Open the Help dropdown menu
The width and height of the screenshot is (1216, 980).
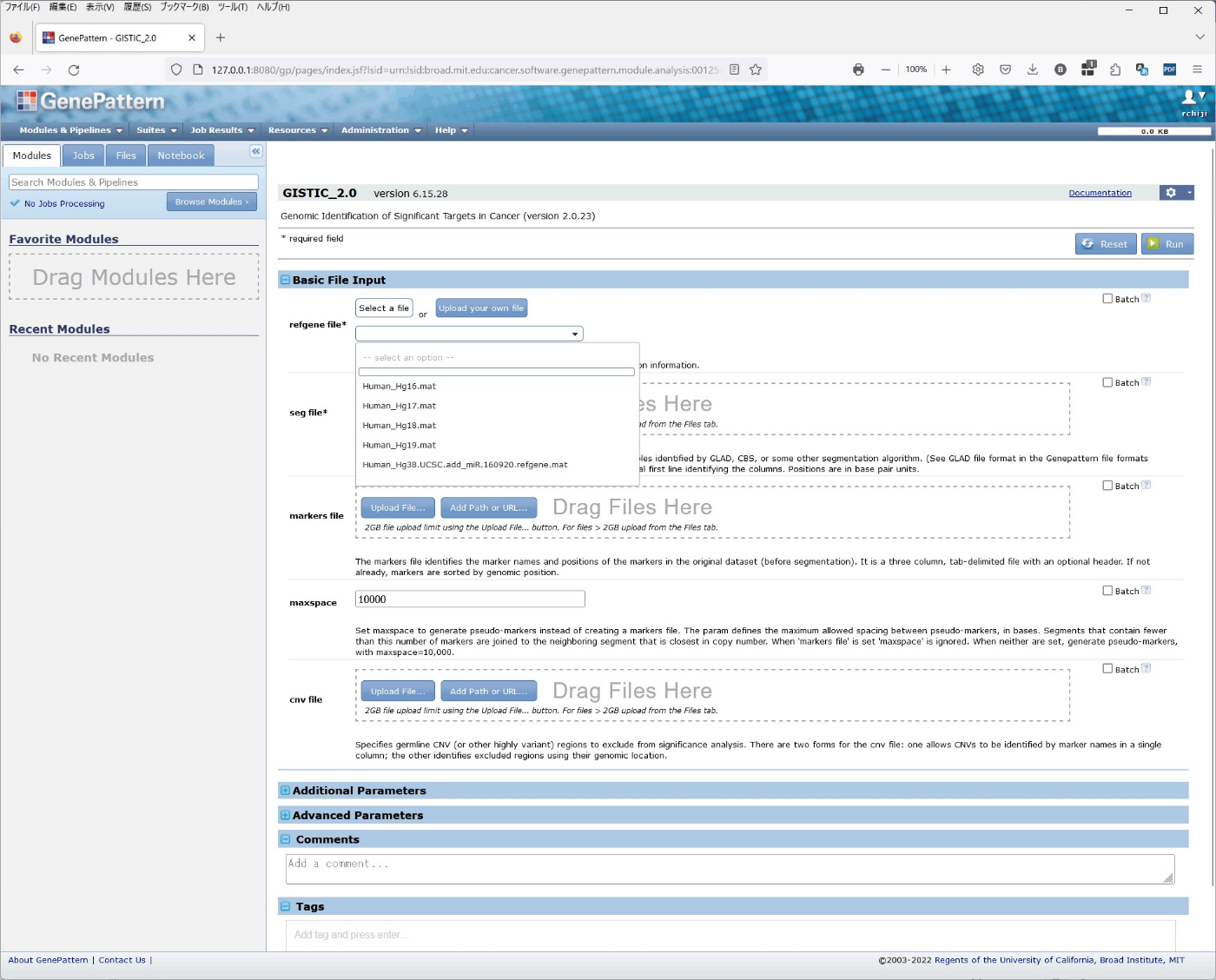(x=452, y=130)
